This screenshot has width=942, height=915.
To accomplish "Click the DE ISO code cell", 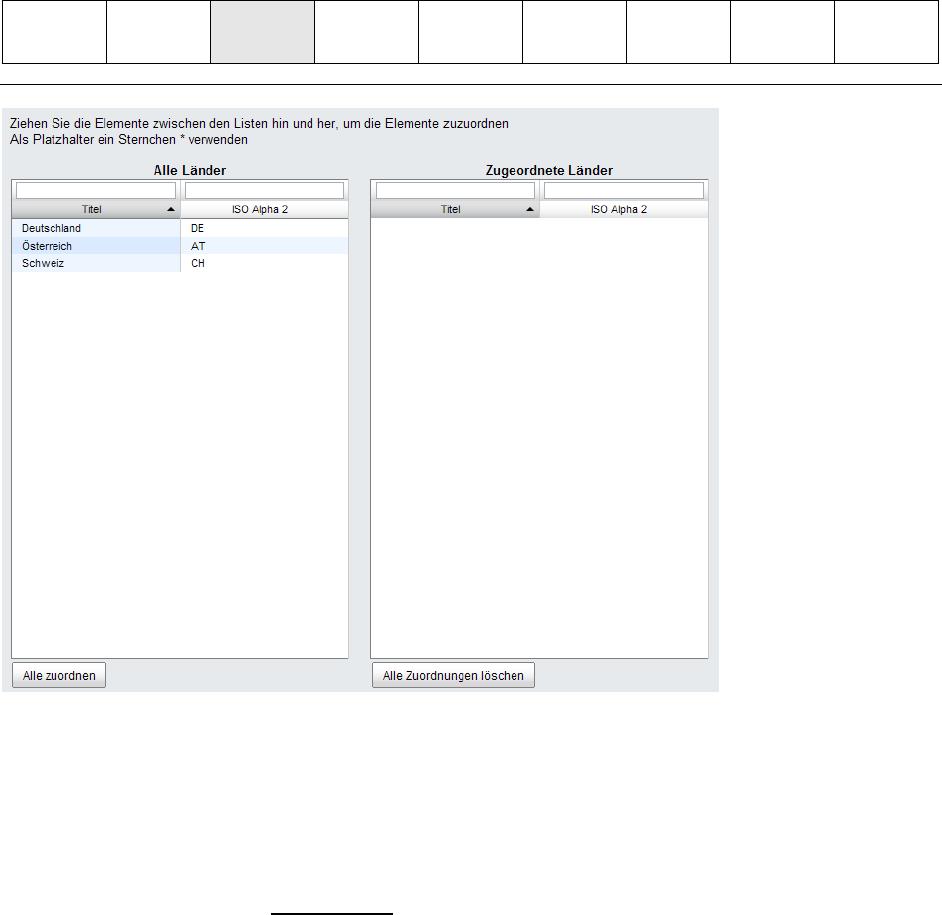I will 264,228.
